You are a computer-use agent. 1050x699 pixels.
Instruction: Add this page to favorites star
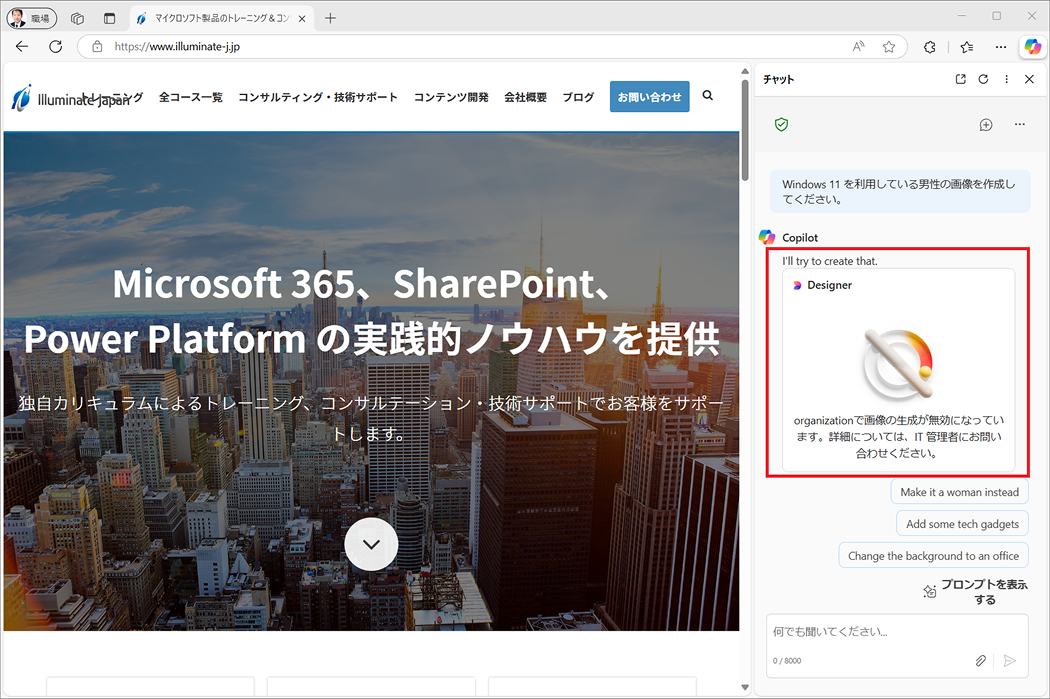tap(889, 46)
